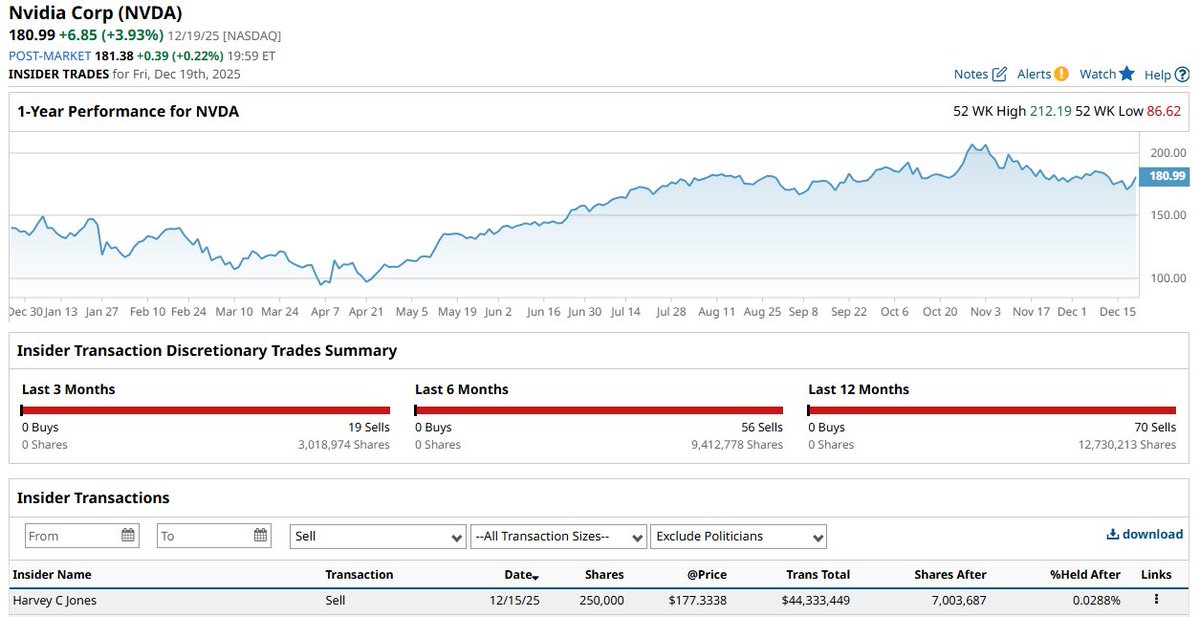Click the Last 3 Months red sell bar
The height and width of the screenshot is (617, 1200).
[206, 410]
